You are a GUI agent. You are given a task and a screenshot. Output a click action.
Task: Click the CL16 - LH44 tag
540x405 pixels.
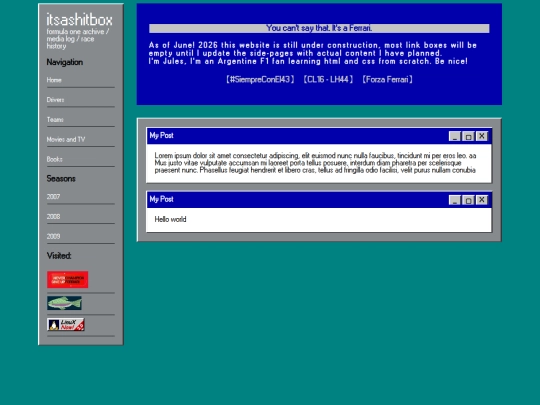click(x=328, y=80)
